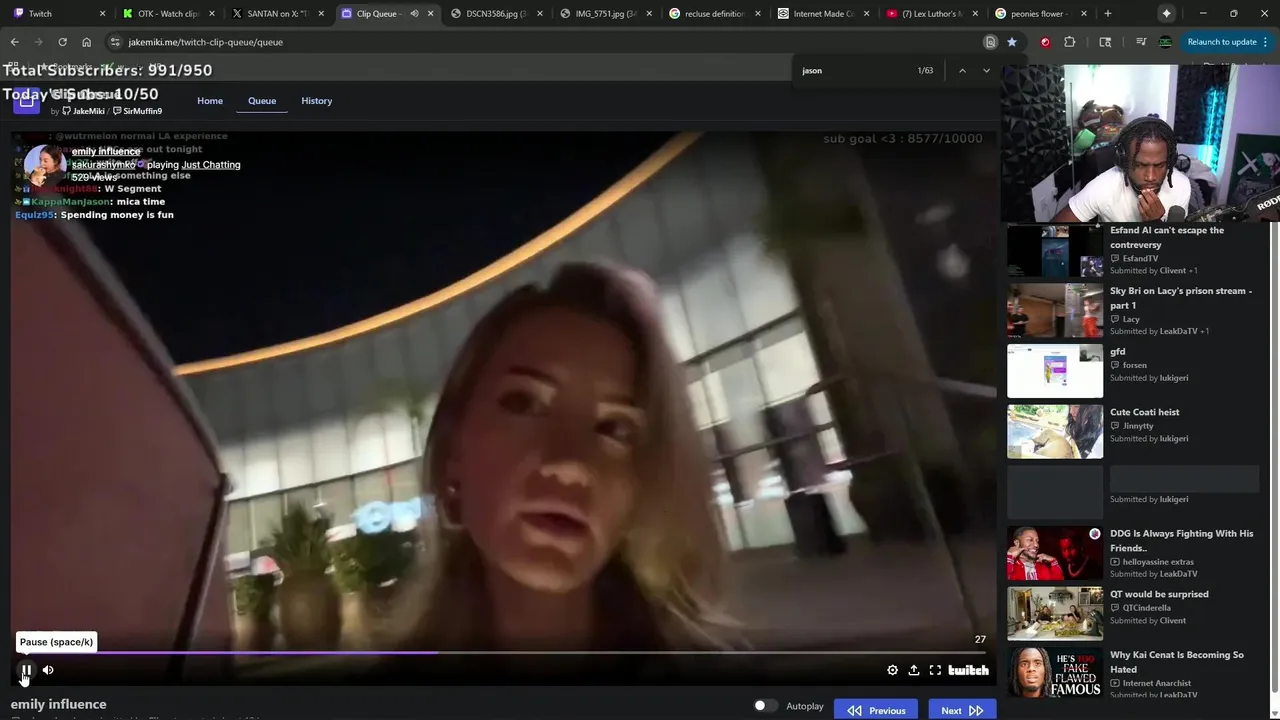The height and width of the screenshot is (720, 1280).
Task: Open the media control icon in the toolbar
Action: (x=1141, y=42)
